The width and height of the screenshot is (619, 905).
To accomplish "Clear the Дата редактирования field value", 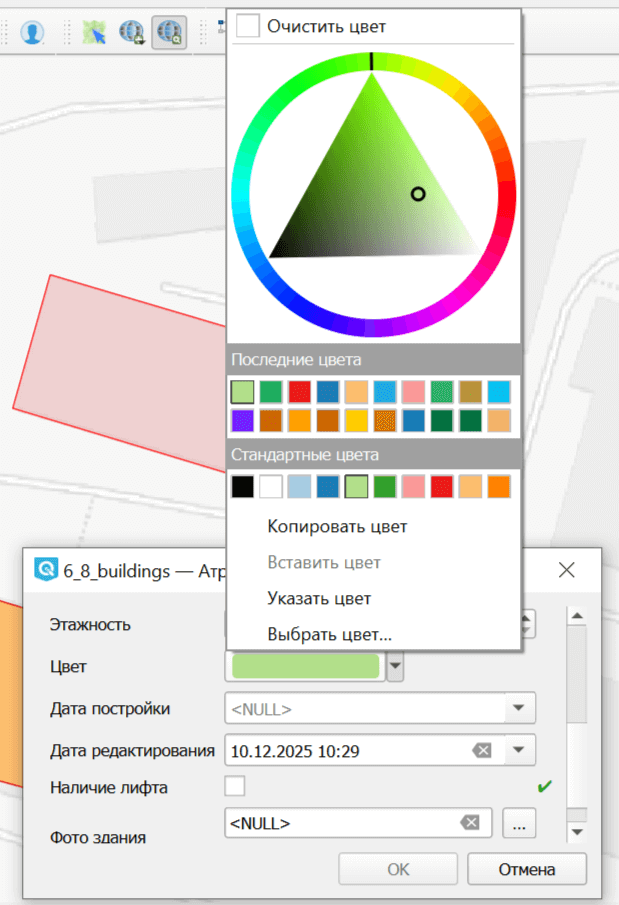I will (481, 749).
